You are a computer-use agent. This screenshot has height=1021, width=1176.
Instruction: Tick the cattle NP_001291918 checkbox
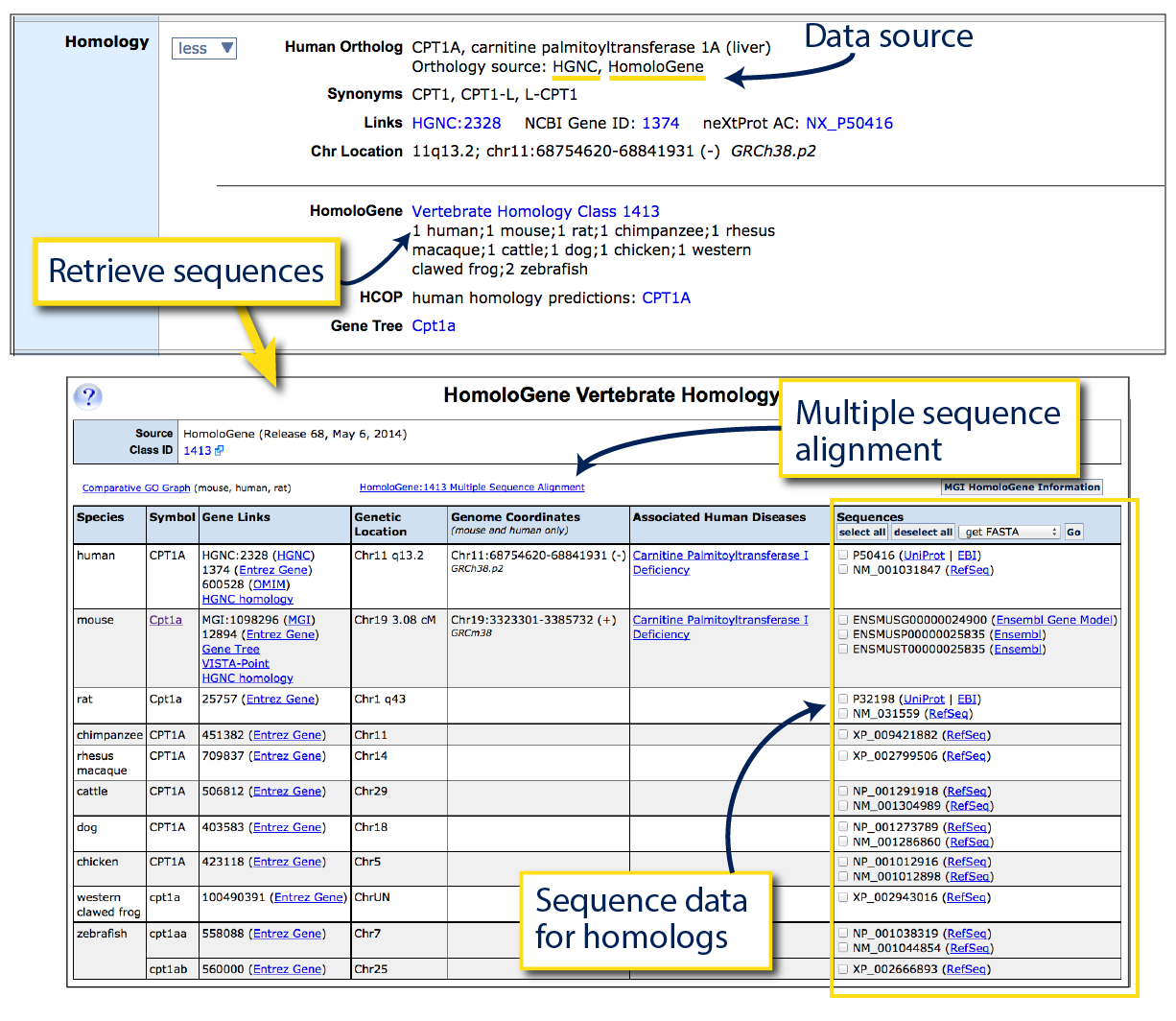click(x=843, y=792)
